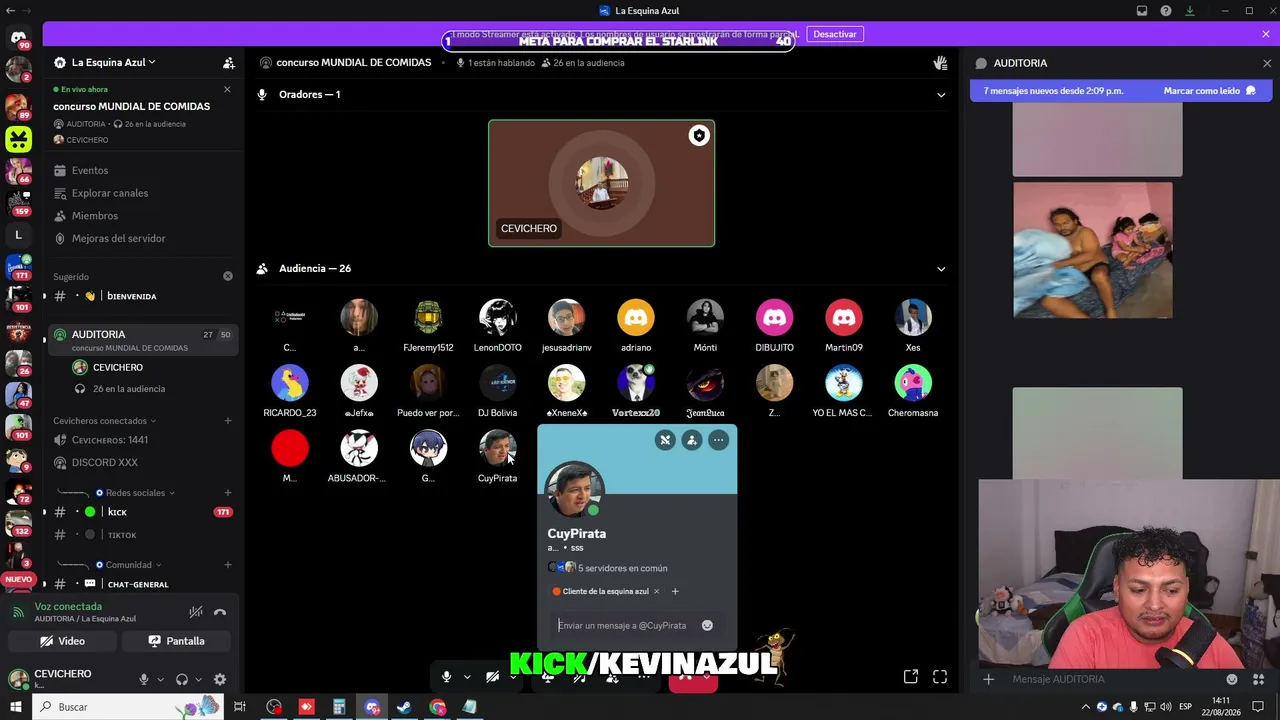Open the invite people icon beside server name
The width and height of the screenshot is (1280, 720).
click(x=229, y=62)
